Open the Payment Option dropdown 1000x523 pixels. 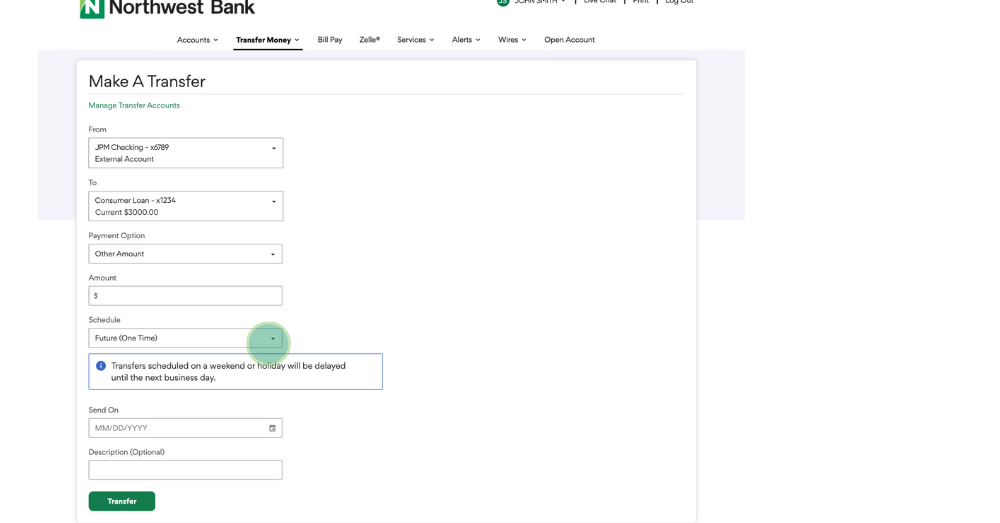[x=185, y=254]
